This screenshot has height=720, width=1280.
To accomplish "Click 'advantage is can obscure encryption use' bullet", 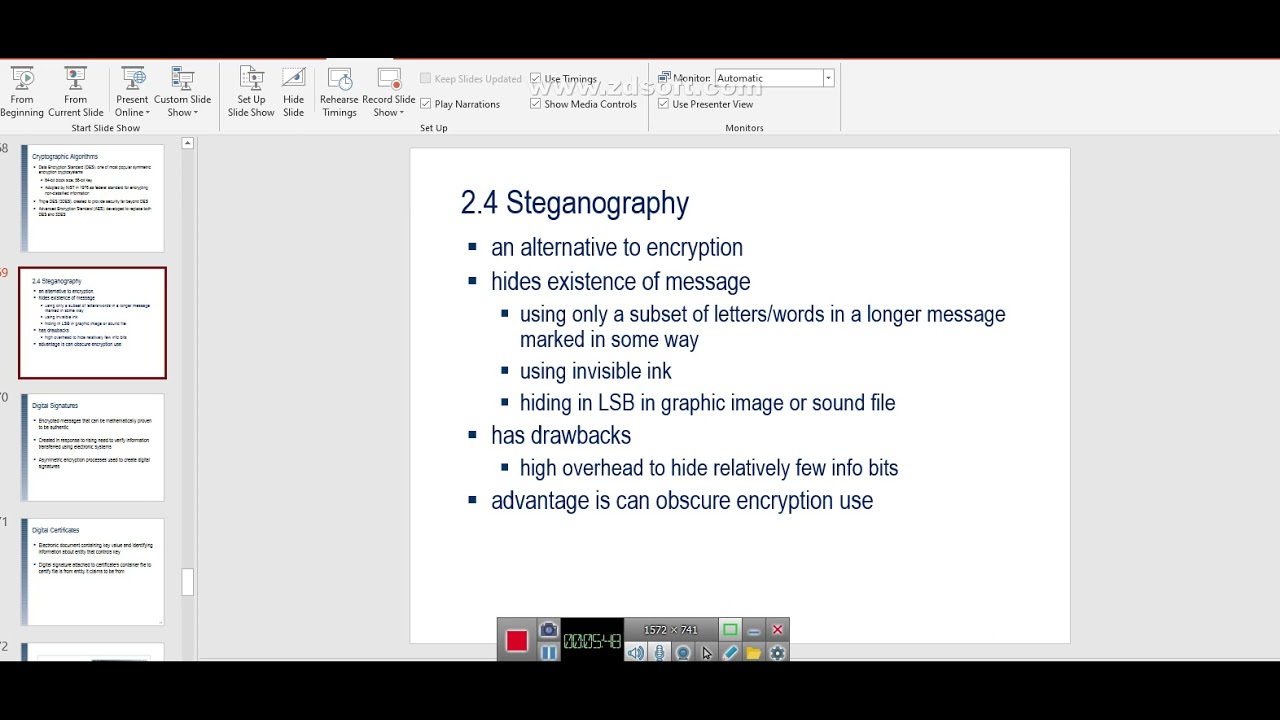I will (x=682, y=500).
